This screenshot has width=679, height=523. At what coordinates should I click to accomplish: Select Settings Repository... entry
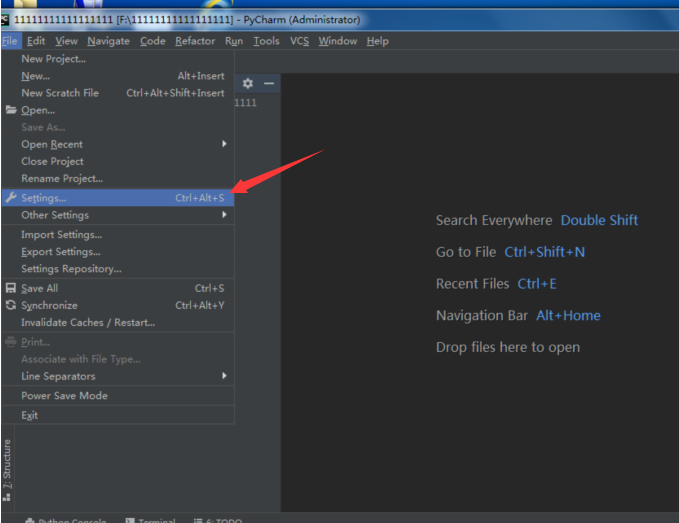point(118,268)
